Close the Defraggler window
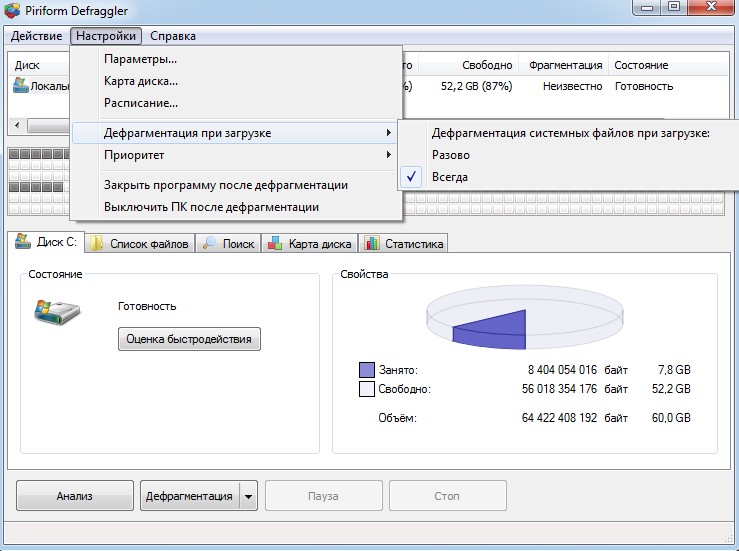Viewport: 739px width, 551px height. [x=711, y=7]
